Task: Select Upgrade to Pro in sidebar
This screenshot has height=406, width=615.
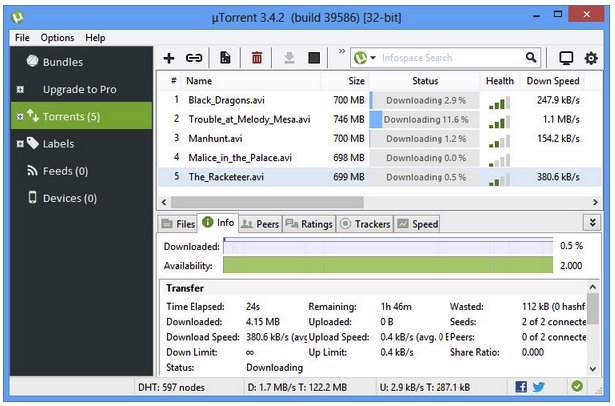Action: (80, 89)
